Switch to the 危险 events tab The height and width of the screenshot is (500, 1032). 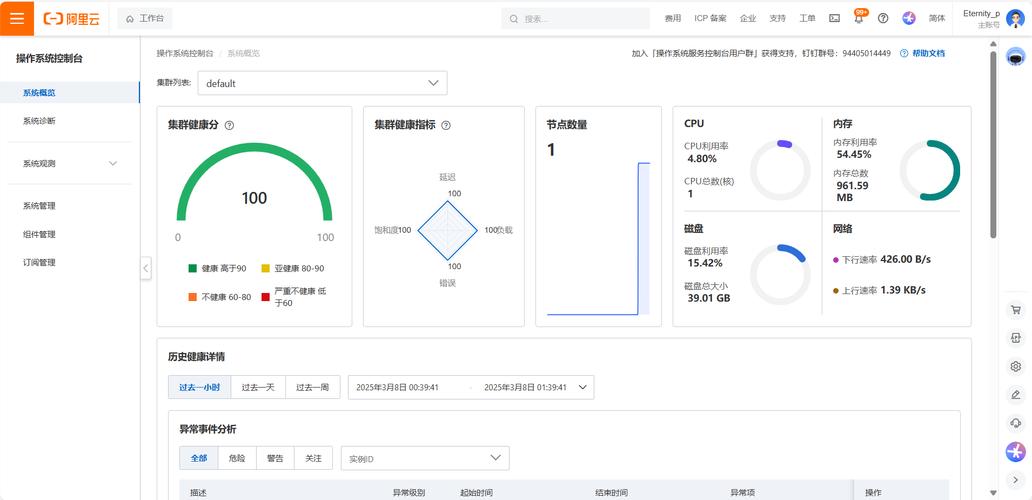(236, 458)
